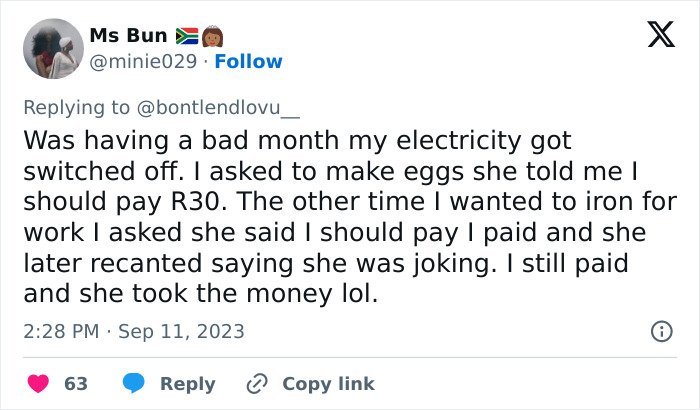Click the chain link icon
Screen dimensions: 700x410
coord(256,384)
